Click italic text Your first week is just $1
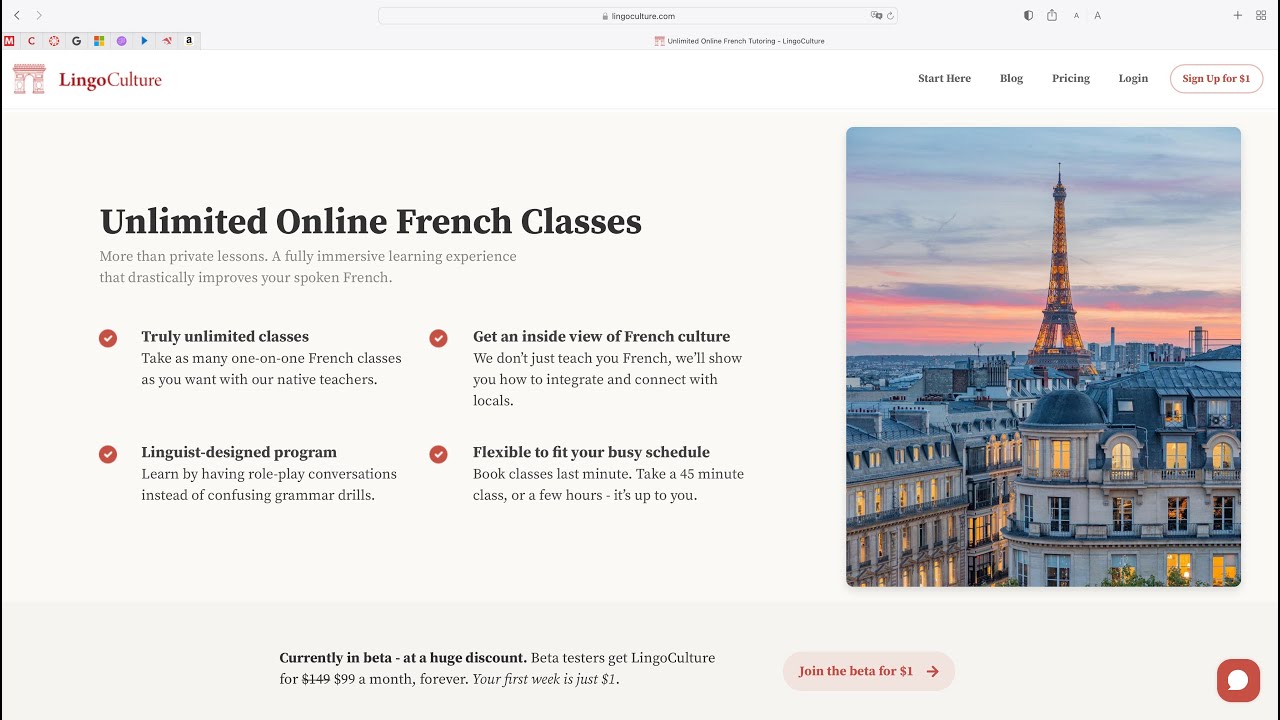Image resolution: width=1280 pixels, height=720 pixels. (x=546, y=680)
